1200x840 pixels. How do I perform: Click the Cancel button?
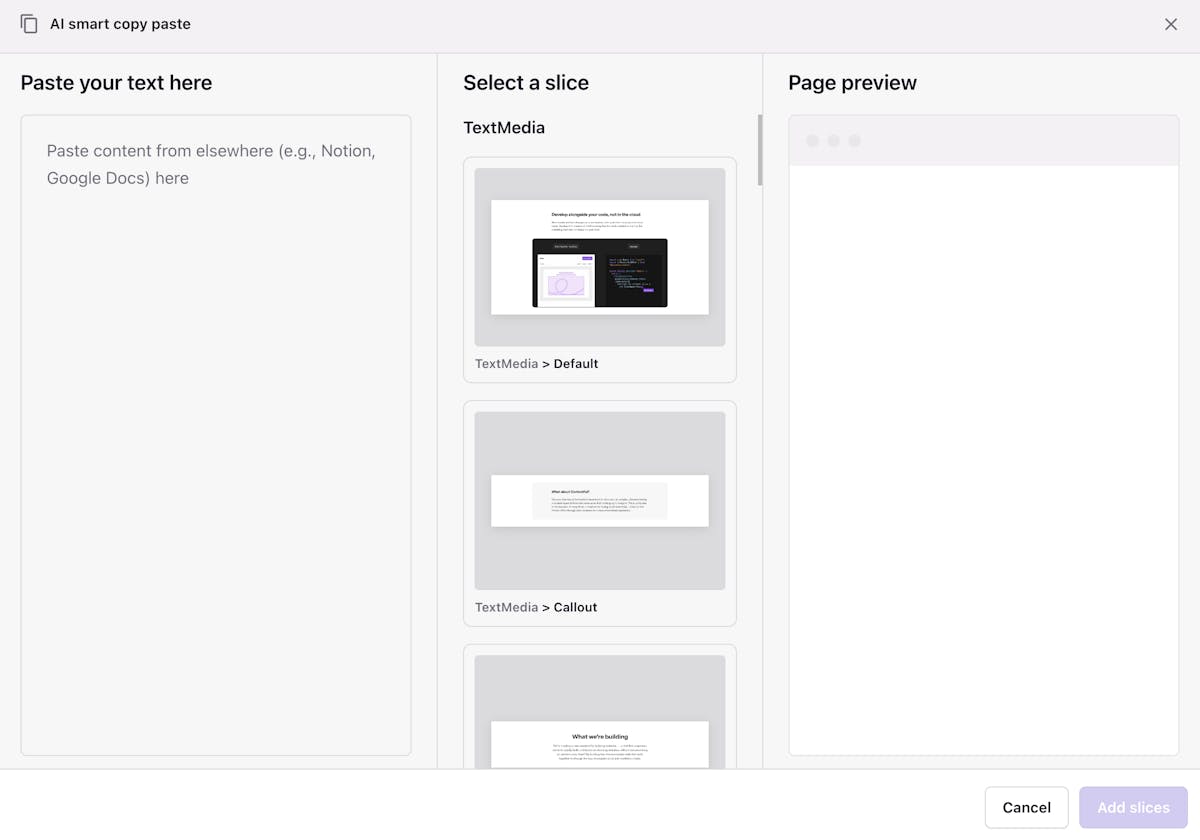(x=1026, y=807)
